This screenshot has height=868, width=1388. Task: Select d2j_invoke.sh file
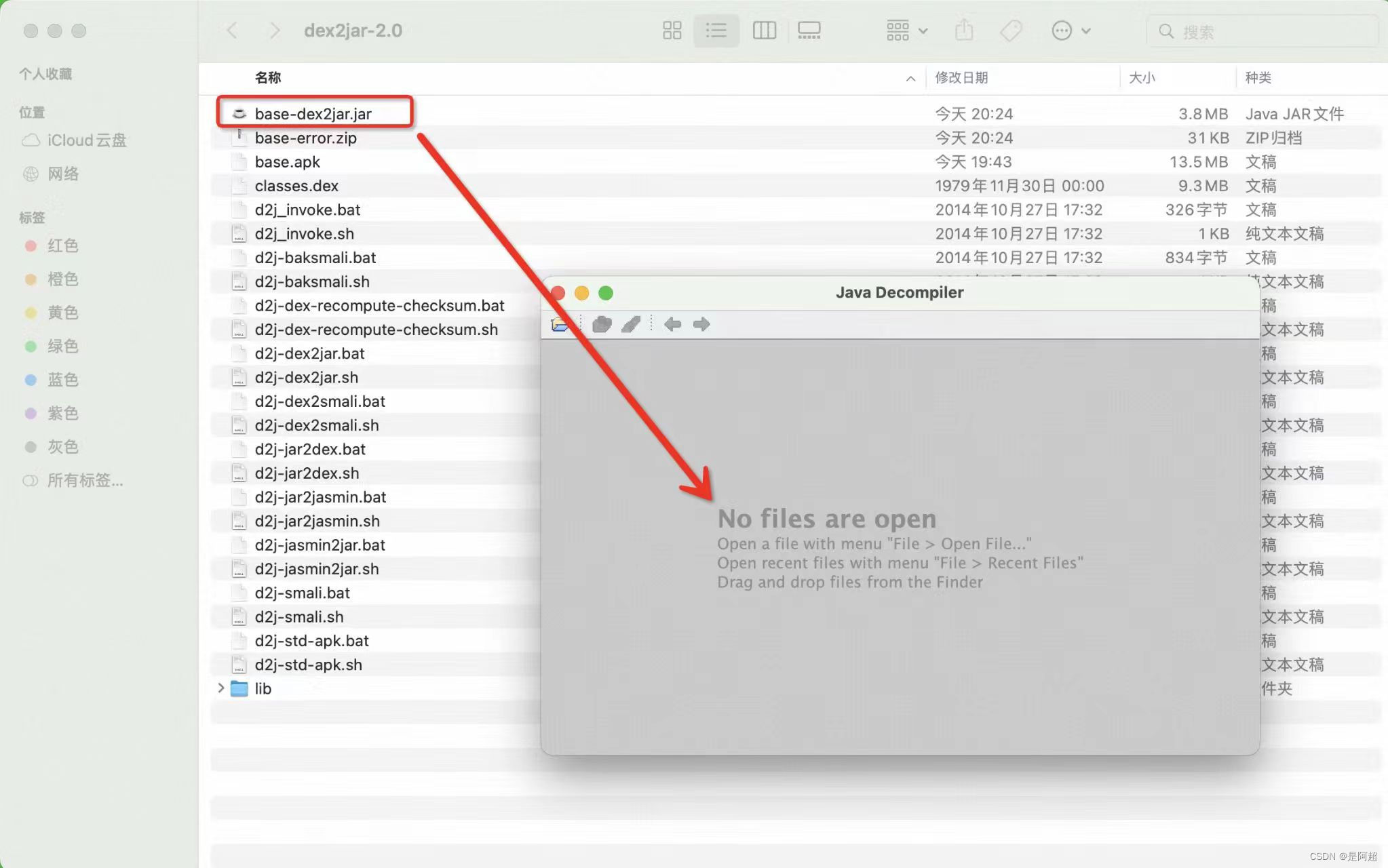click(304, 233)
